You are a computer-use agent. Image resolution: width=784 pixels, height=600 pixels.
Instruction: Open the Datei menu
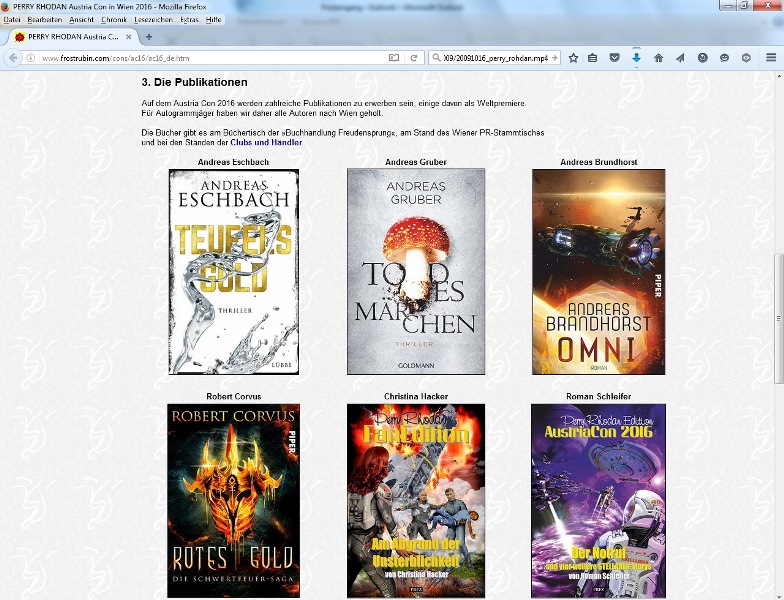pos(12,20)
